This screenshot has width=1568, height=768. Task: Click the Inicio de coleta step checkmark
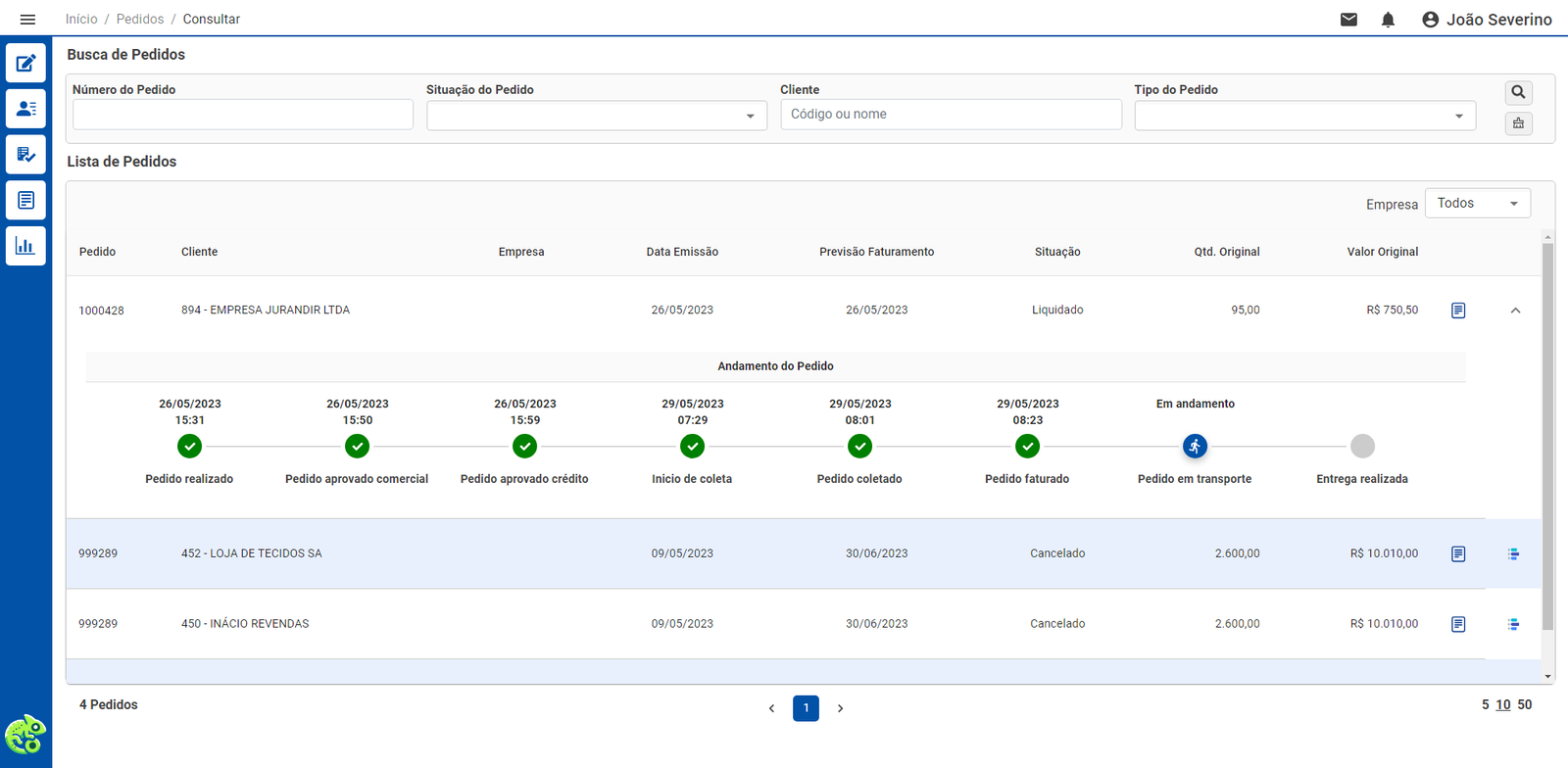(x=693, y=447)
